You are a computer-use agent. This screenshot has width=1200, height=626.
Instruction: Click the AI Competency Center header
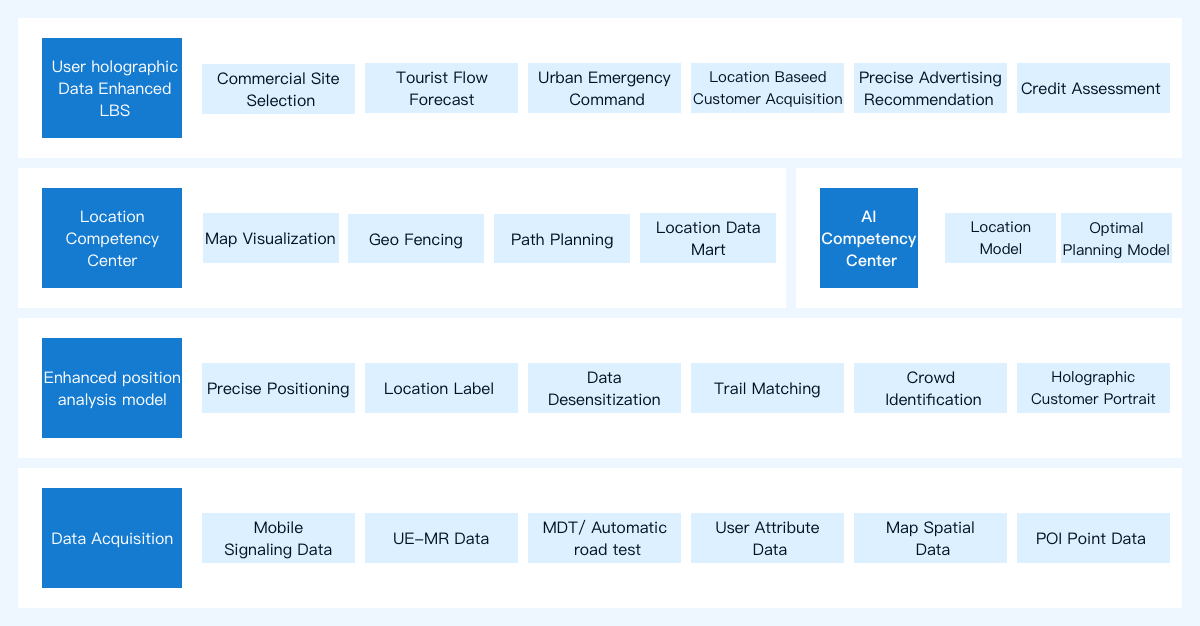(x=869, y=238)
